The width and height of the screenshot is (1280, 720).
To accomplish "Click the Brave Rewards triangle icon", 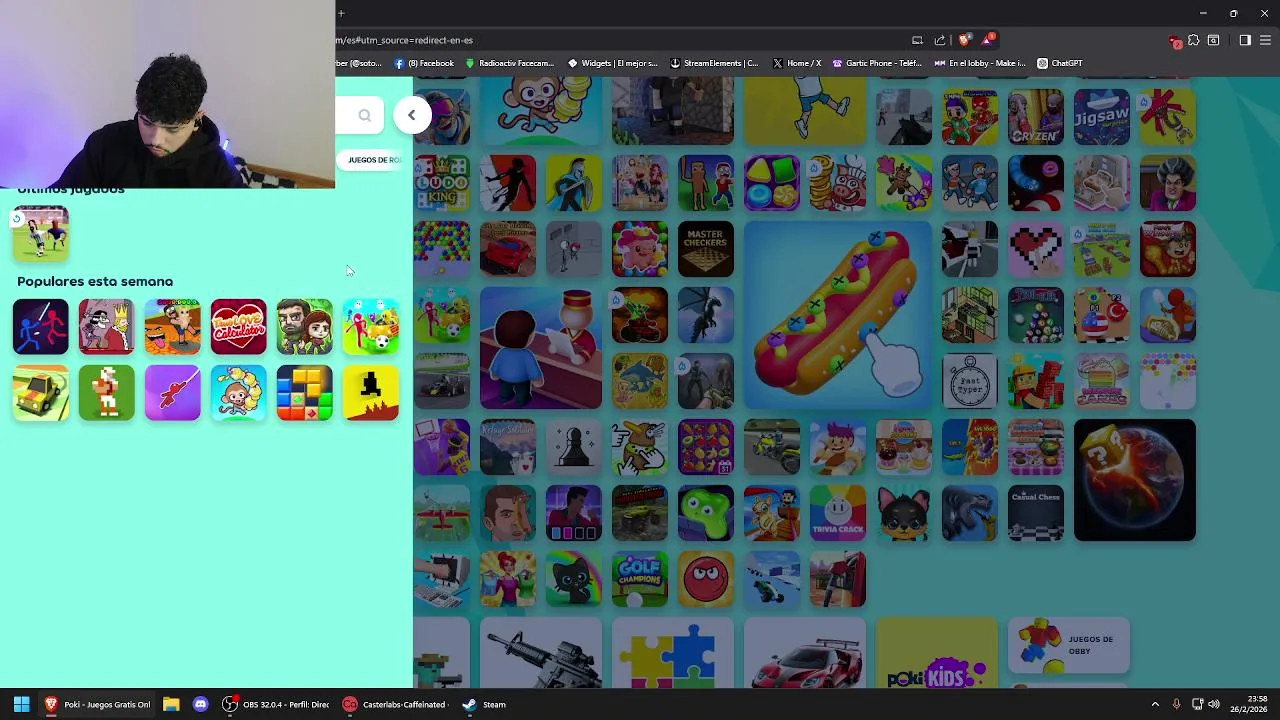I will [x=988, y=40].
